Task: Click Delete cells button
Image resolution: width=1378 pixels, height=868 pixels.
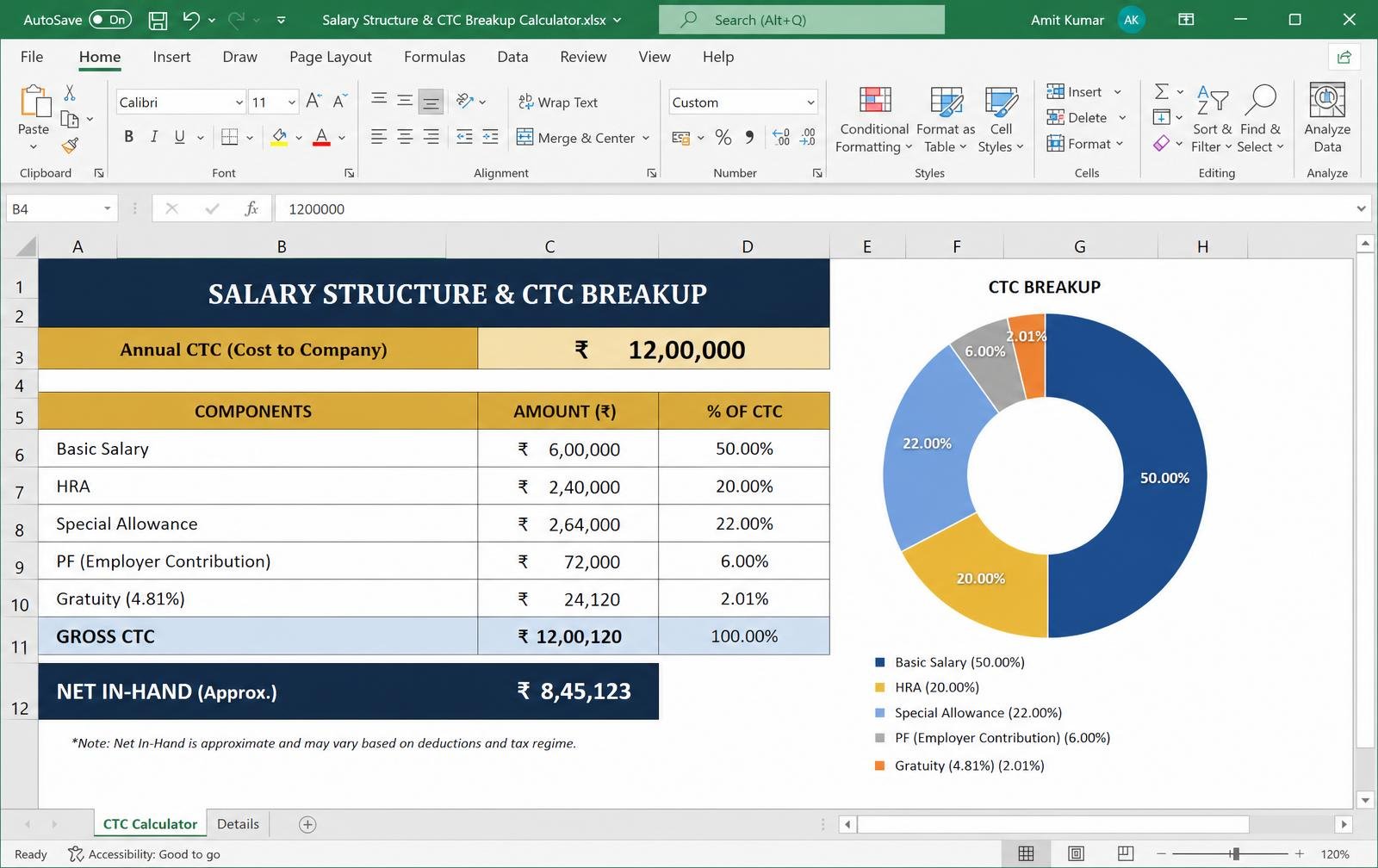Action: (1077, 117)
